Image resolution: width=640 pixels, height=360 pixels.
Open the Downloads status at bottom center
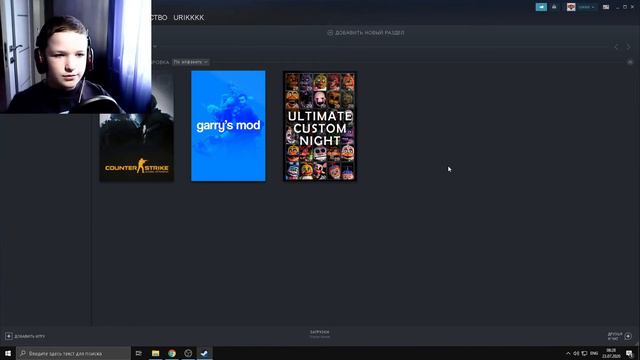[x=320, y=334]
